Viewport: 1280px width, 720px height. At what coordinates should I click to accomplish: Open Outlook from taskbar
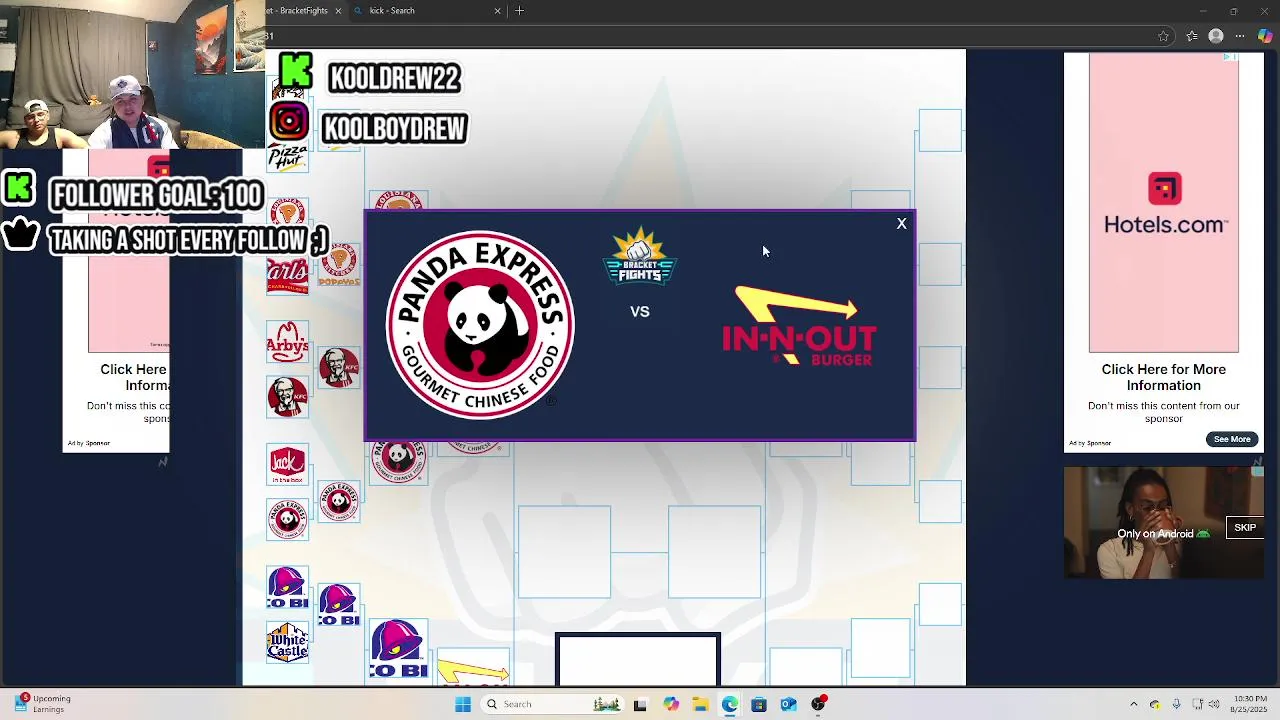[x=789, y=704]
